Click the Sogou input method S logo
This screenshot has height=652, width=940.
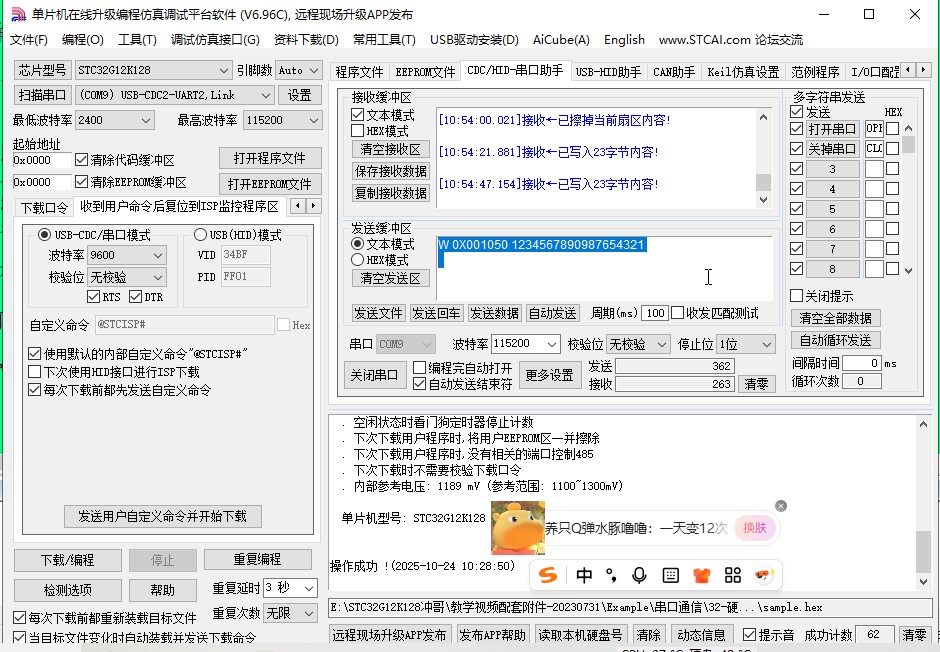(548, 575)
